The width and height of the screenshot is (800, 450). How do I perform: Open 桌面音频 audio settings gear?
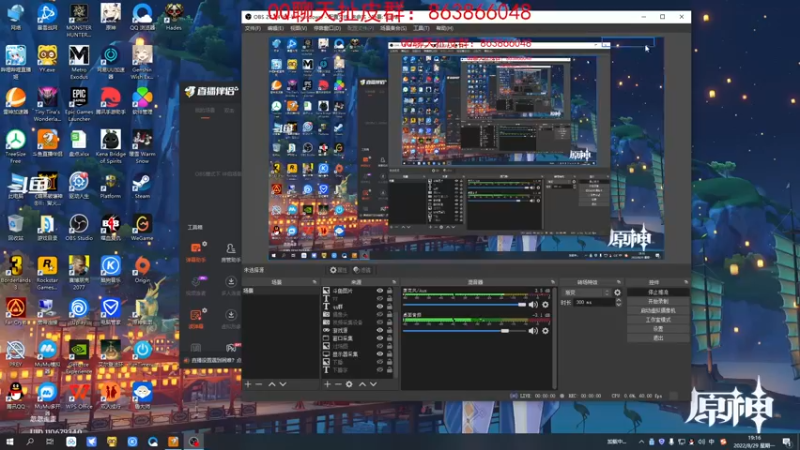click(545, 331)
